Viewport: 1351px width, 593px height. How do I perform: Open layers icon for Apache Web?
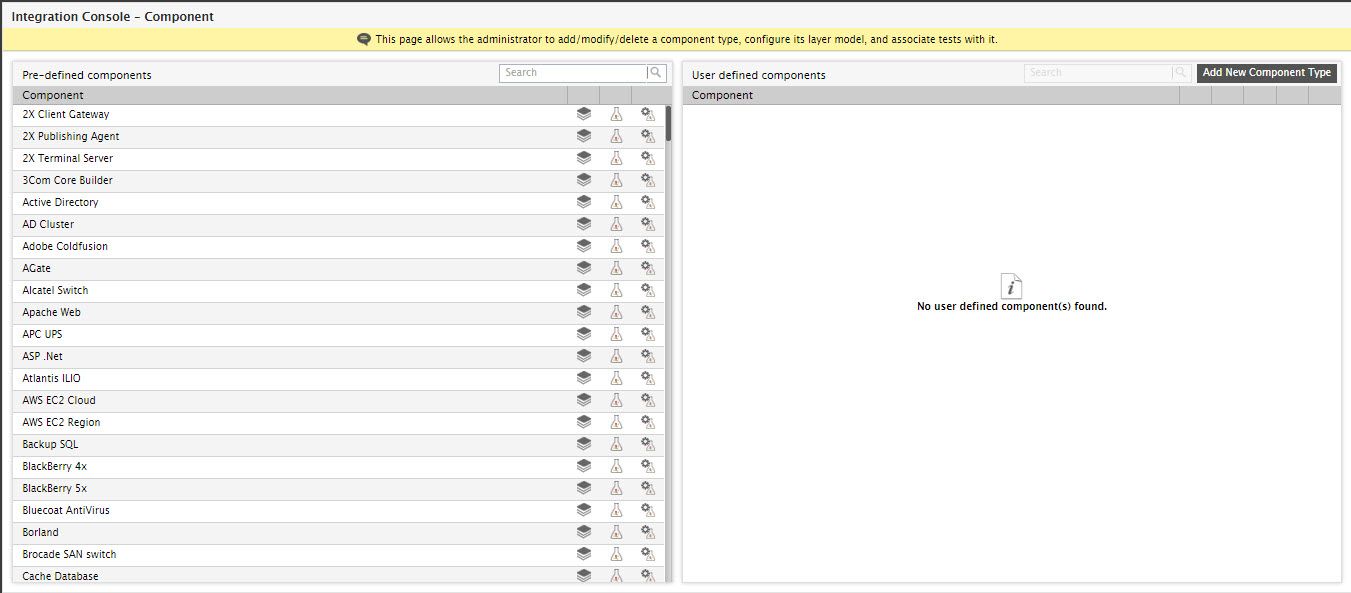coord(584,312)
